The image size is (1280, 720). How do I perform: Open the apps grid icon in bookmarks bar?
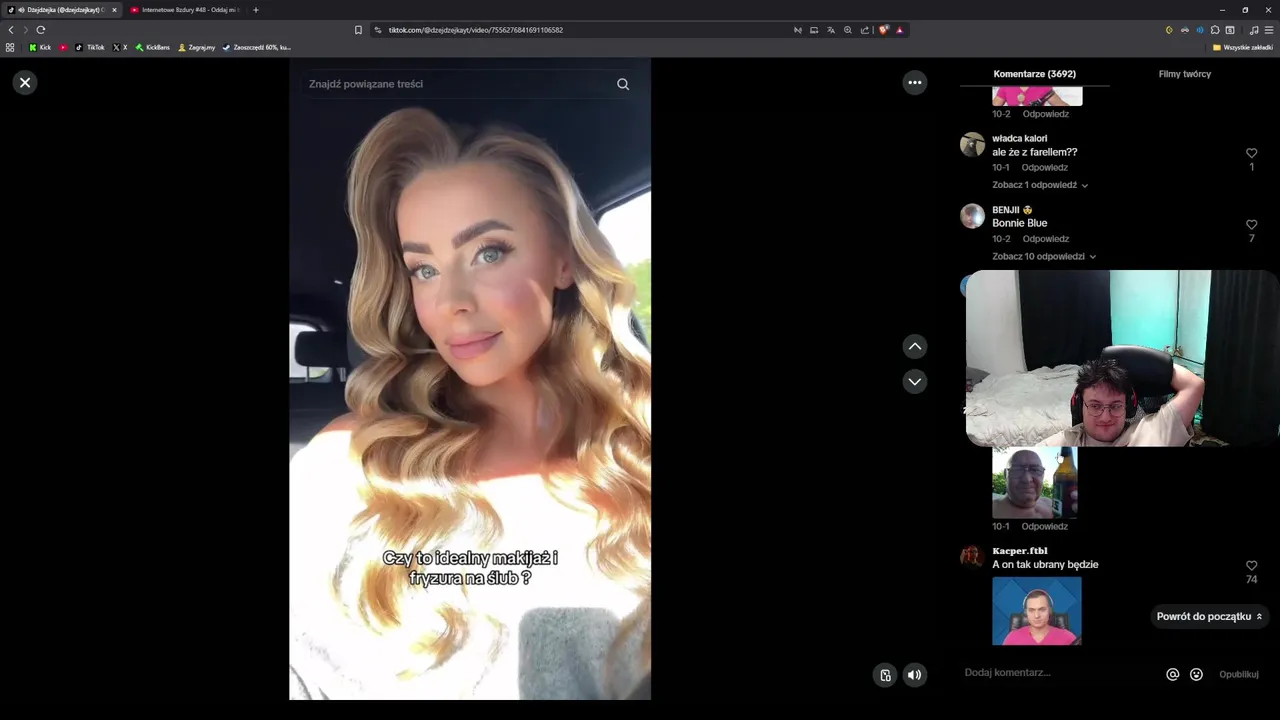tap(10, 47)
